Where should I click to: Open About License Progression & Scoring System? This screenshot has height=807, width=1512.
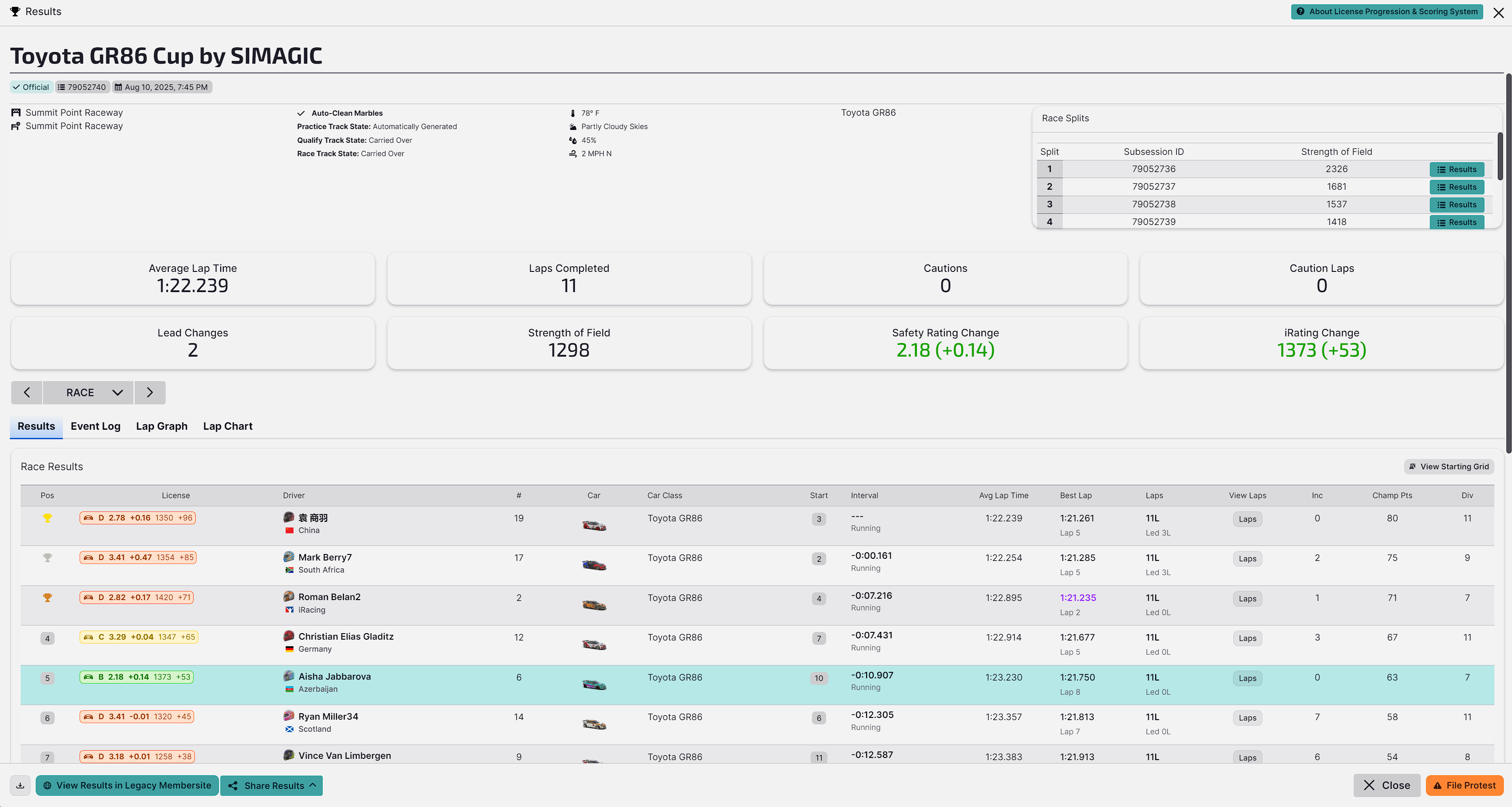[x=1386, y=11]
